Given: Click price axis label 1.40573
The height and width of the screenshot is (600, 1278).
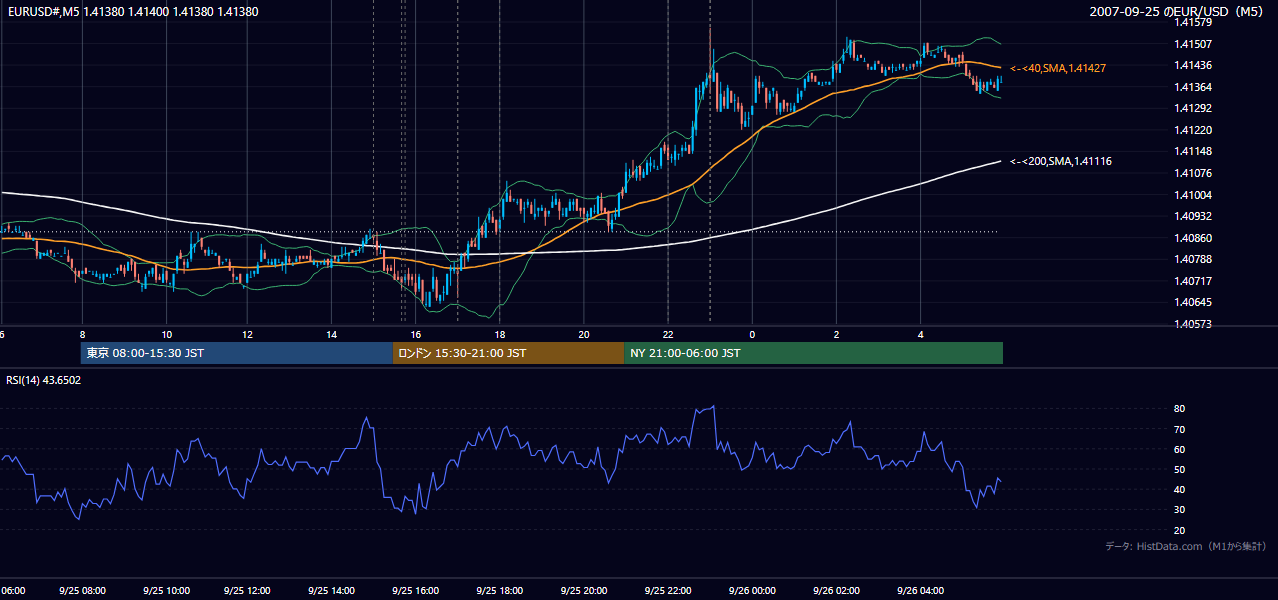Looking at the screenshot, I should [x=1191, y=324].
